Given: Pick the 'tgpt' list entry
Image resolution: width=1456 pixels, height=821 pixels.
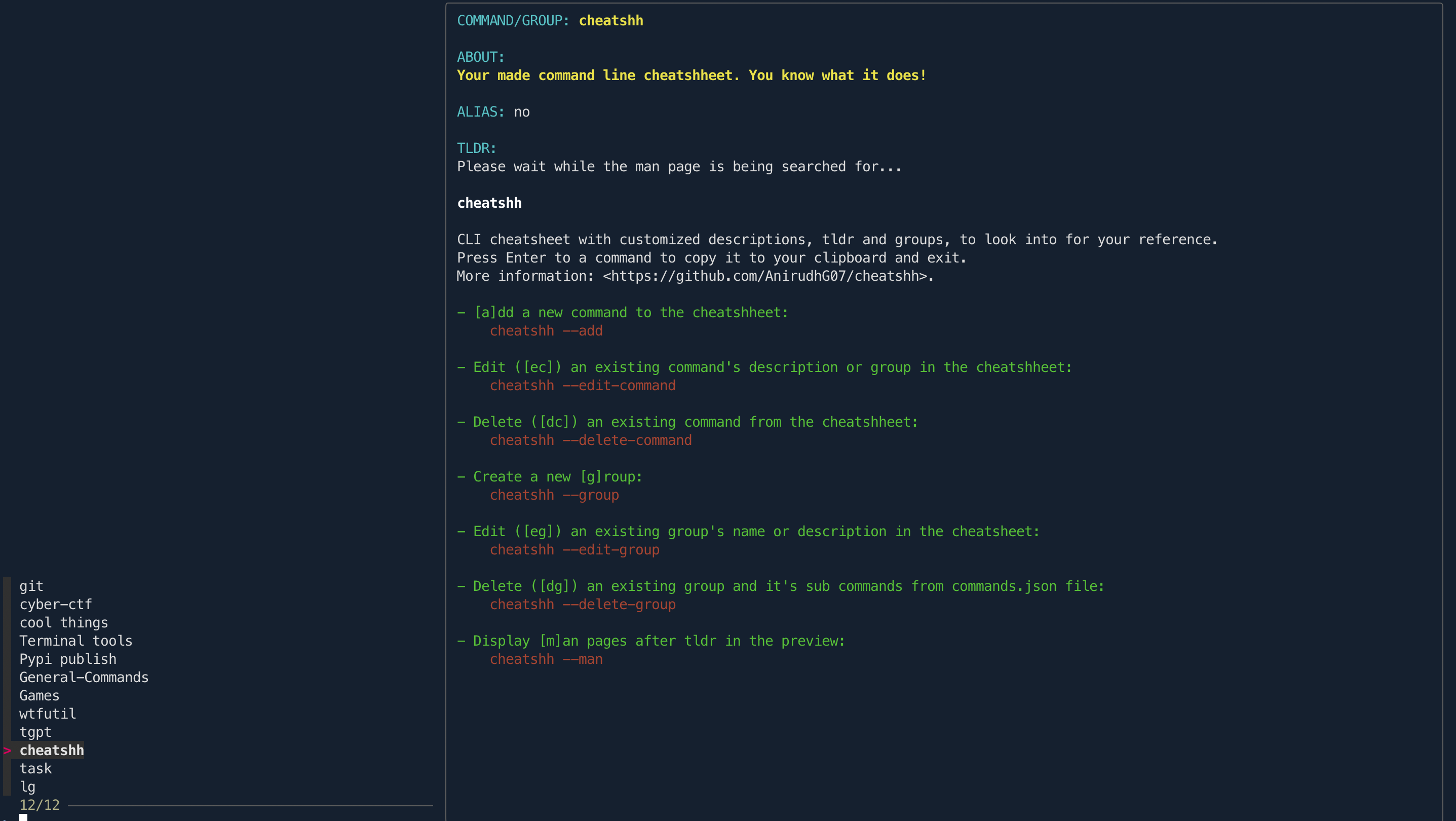Looking at the screenshot, I should pyautogui.click(x=35, y=732).
